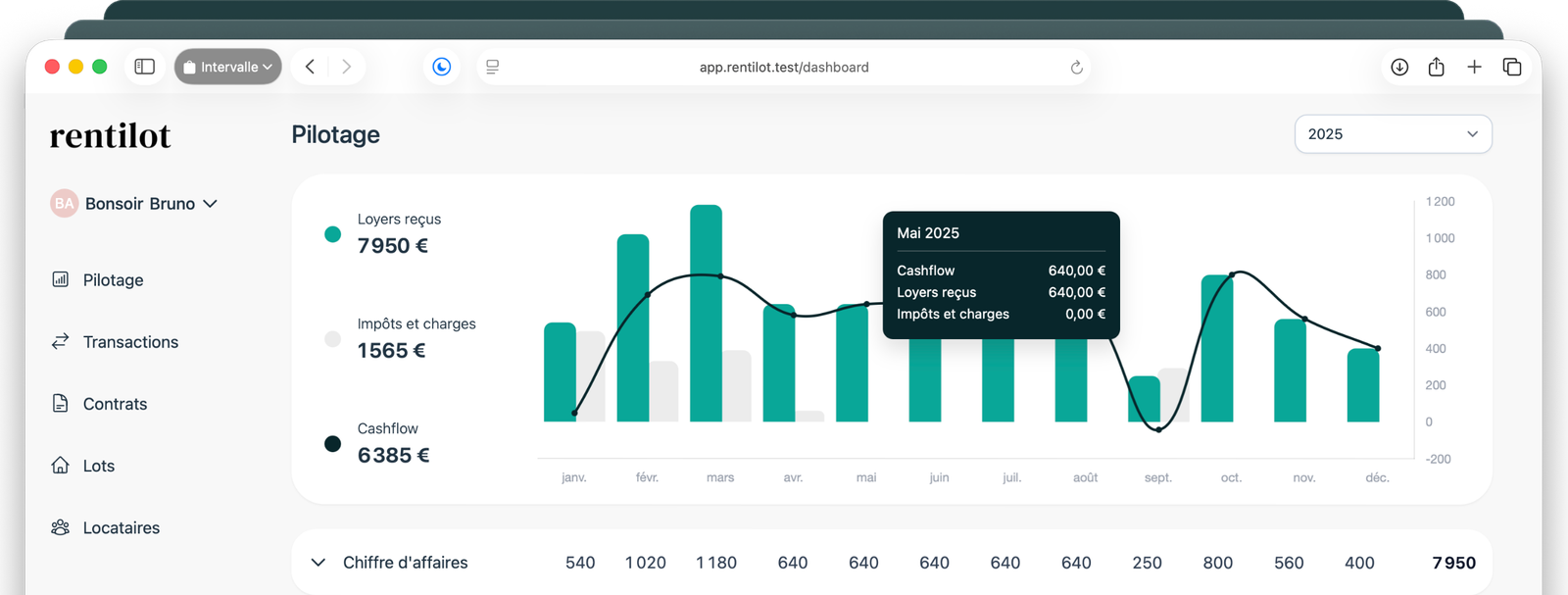Click the Transactions arrows icon
This screenshot has width=1568, height=595.
coord(60,341)
